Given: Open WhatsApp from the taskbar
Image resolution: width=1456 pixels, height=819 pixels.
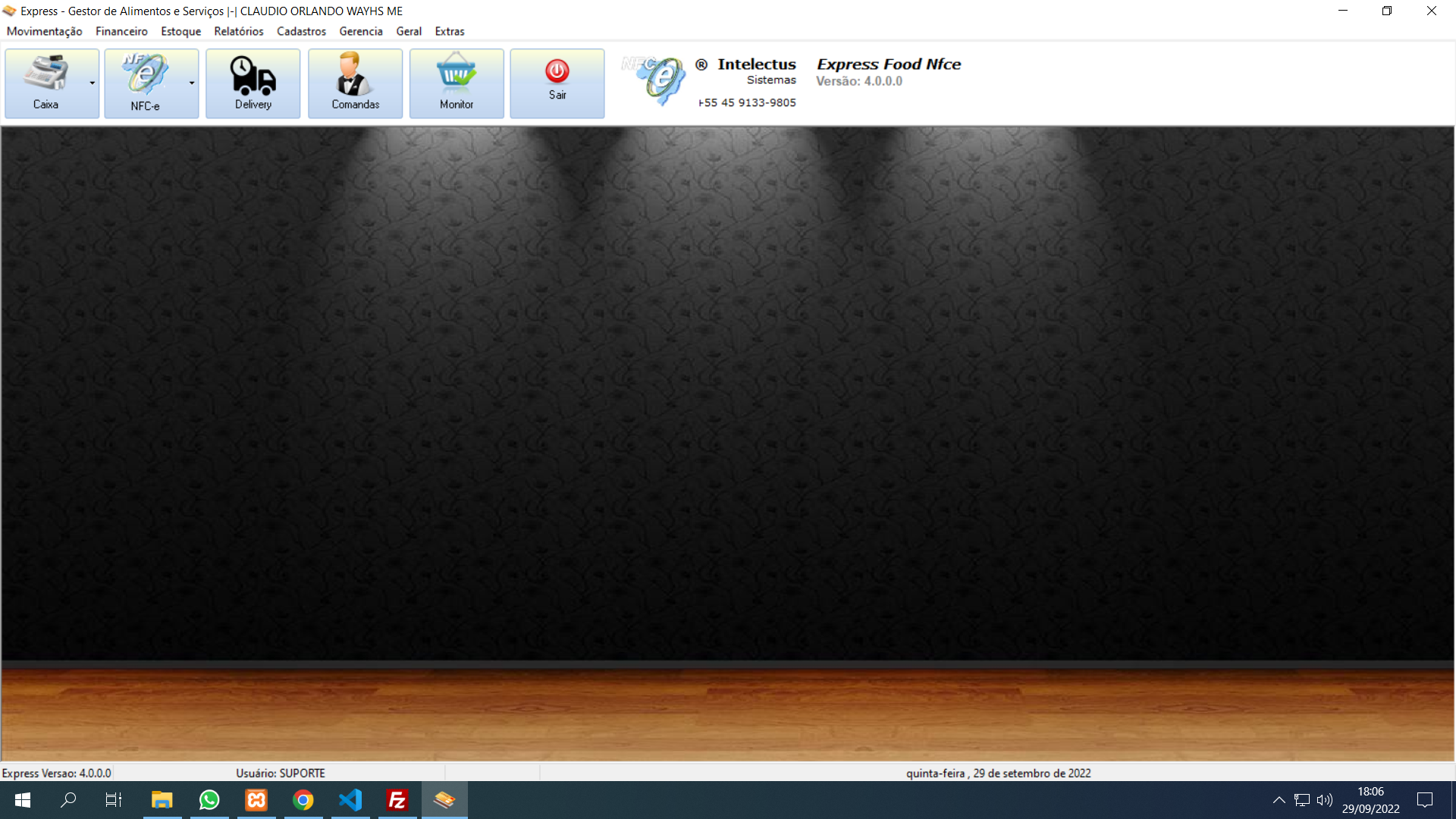Looking at the screenshot, I should pyautogui.click(x=209, y=800).
